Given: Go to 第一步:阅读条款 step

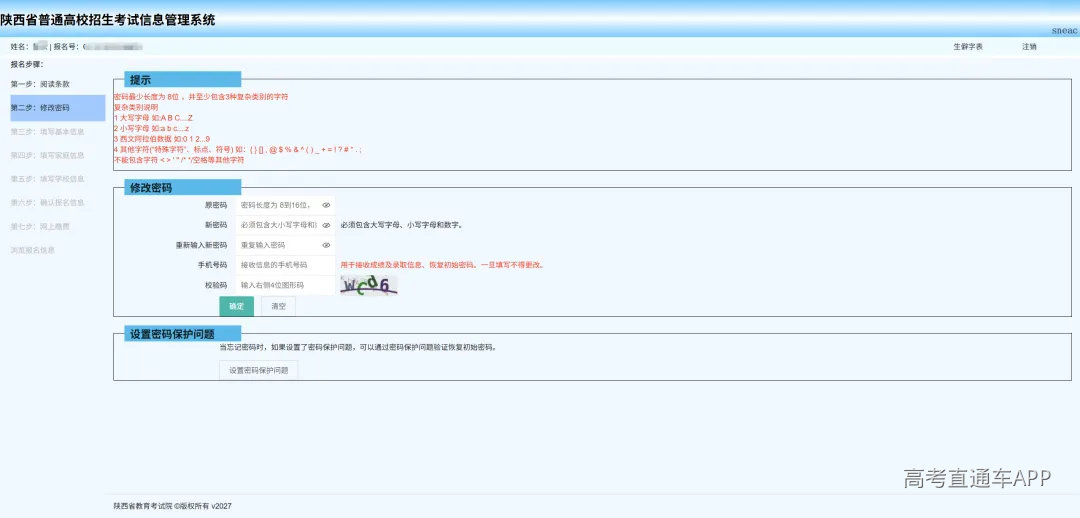Looking at the screenshot, I should tap(40, 84).
